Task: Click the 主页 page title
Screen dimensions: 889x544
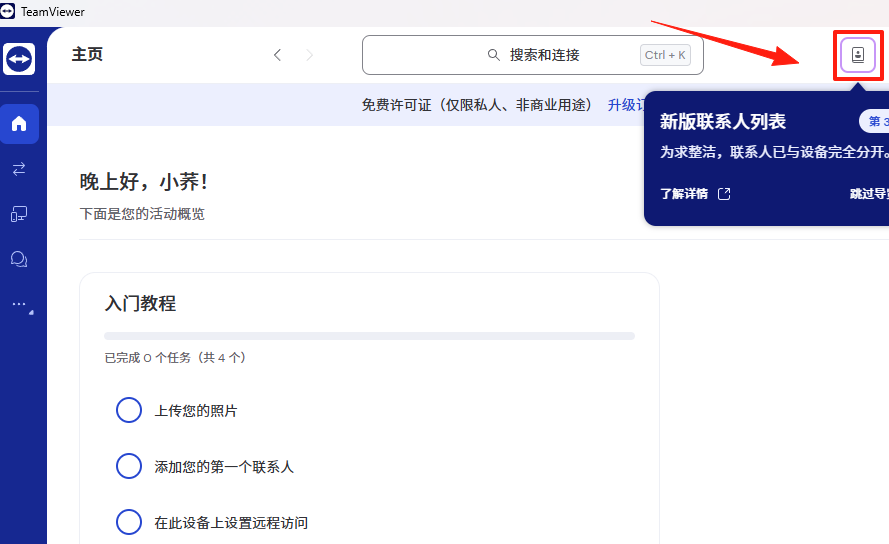Action: 87,54
